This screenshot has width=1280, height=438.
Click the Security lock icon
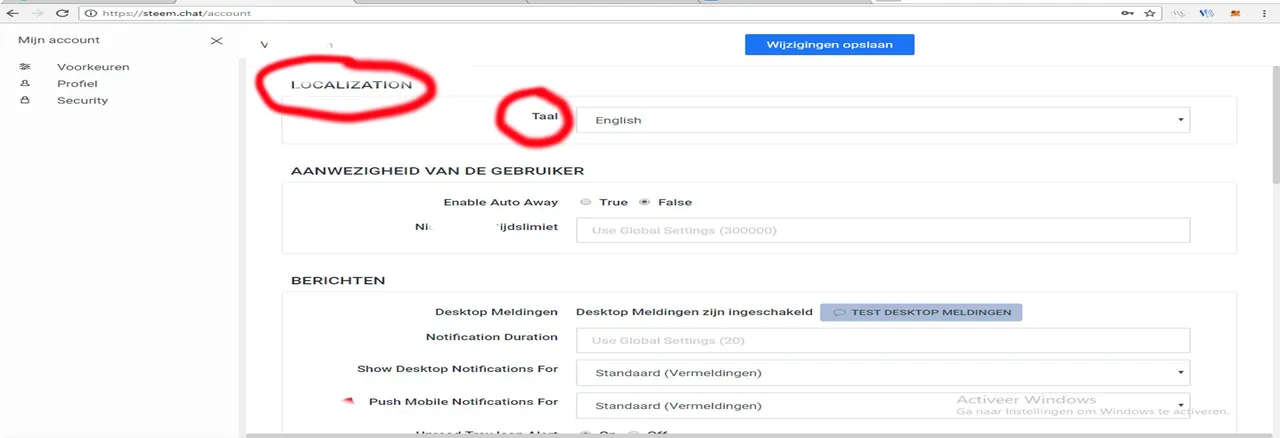coord(25,100)
